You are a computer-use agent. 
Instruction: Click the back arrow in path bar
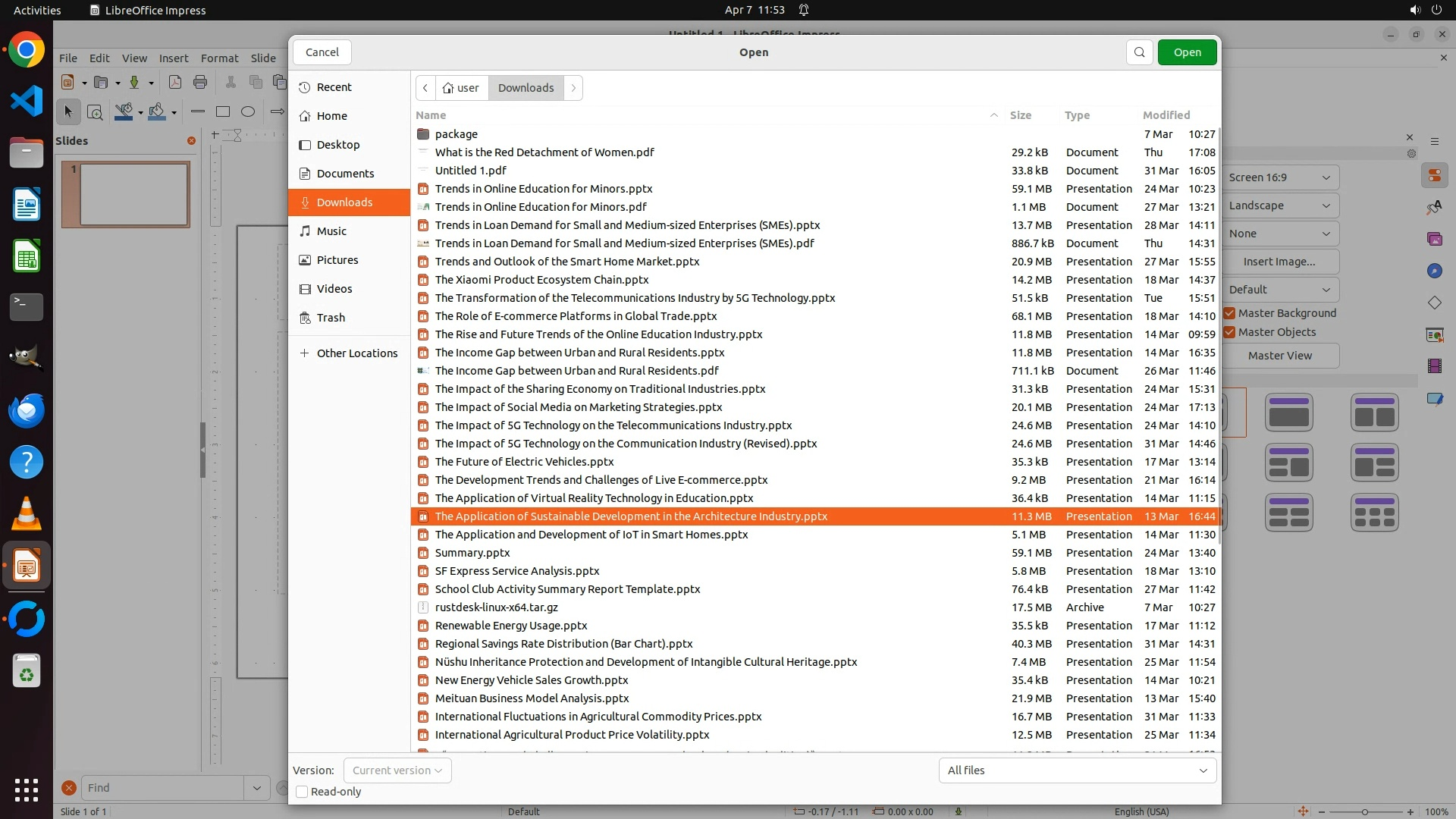(x=425, y=88)
